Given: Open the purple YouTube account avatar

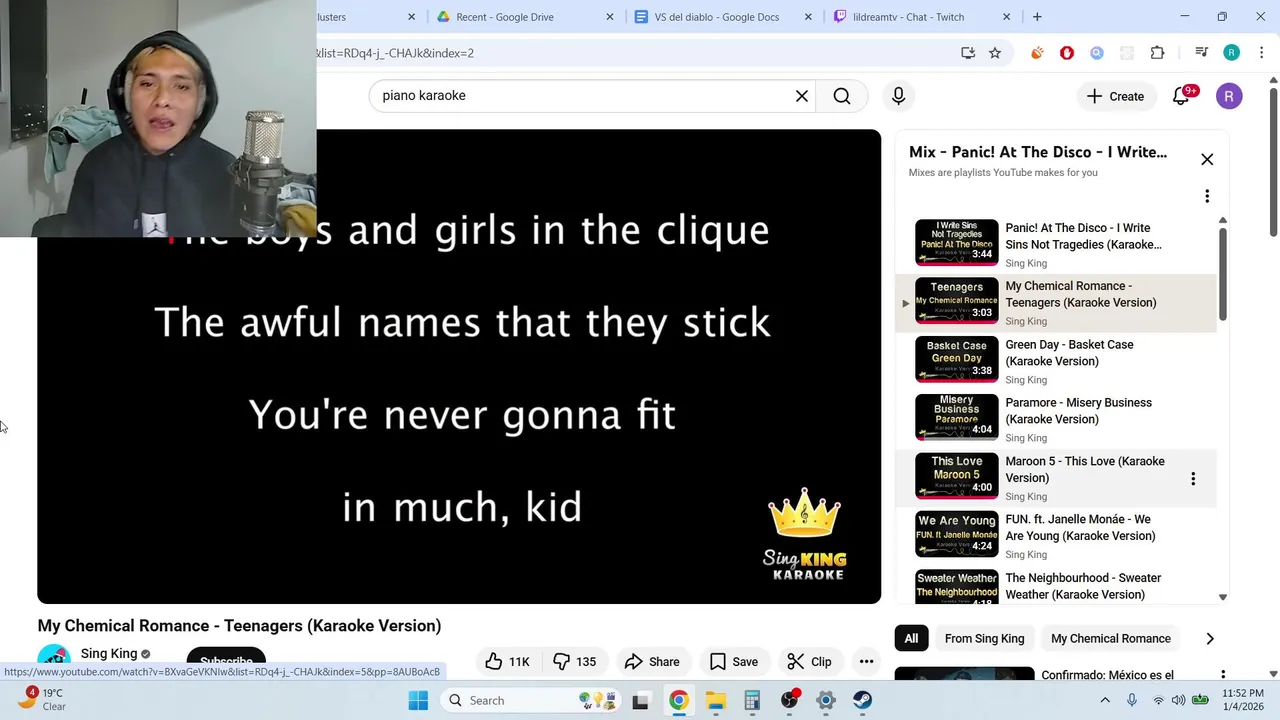Looking at the screenshot, I should click(x=1229, y=96).
